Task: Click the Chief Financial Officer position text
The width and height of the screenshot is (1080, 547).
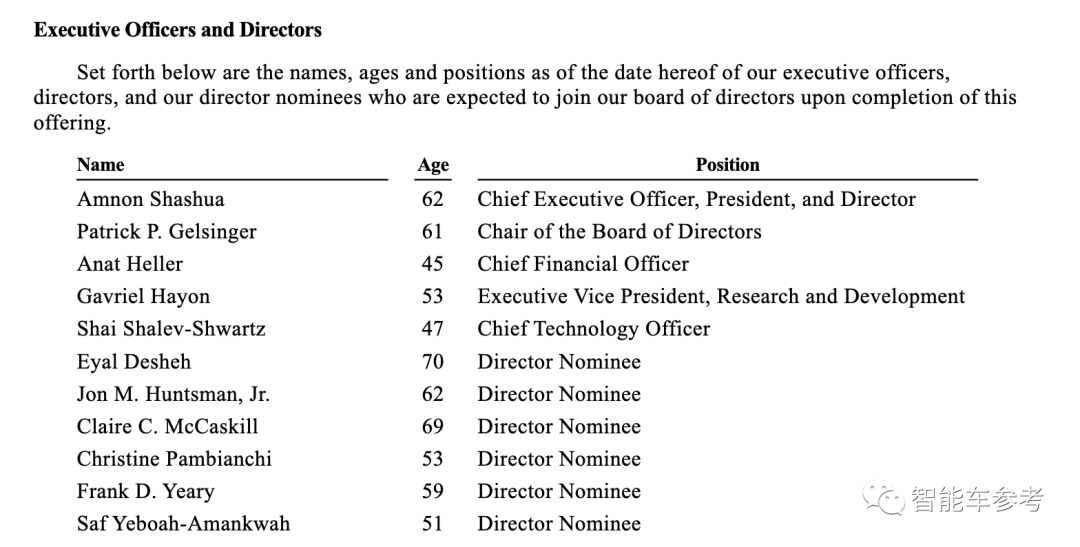Action: [583, 264]
